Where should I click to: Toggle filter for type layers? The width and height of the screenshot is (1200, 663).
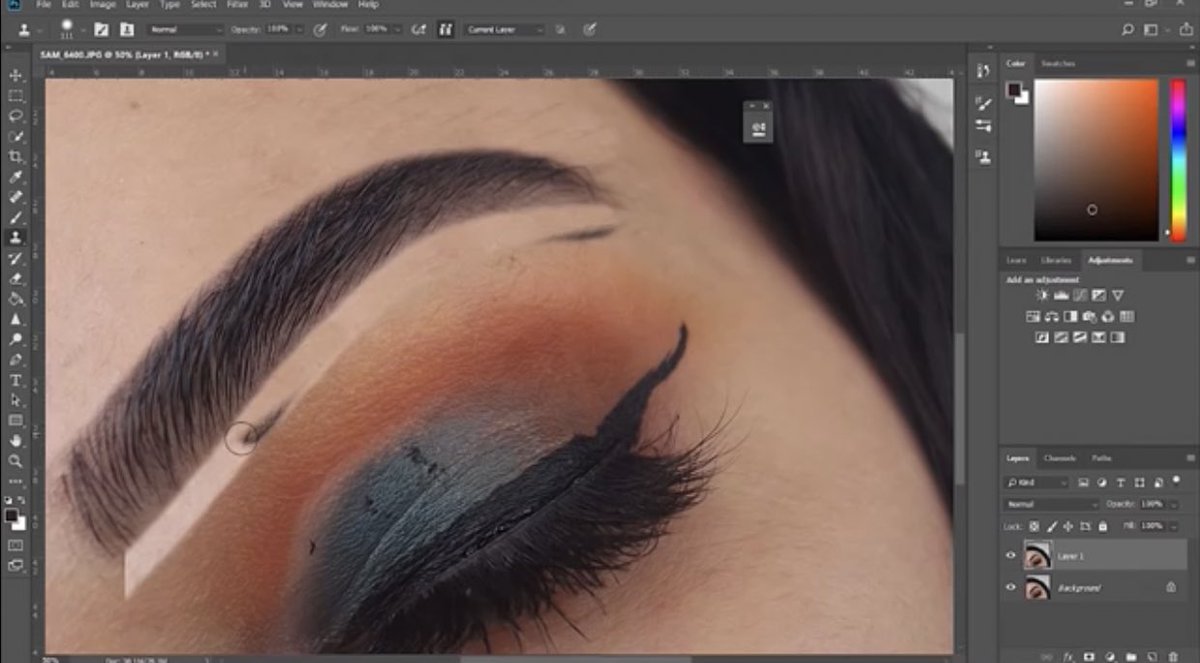1122,483
